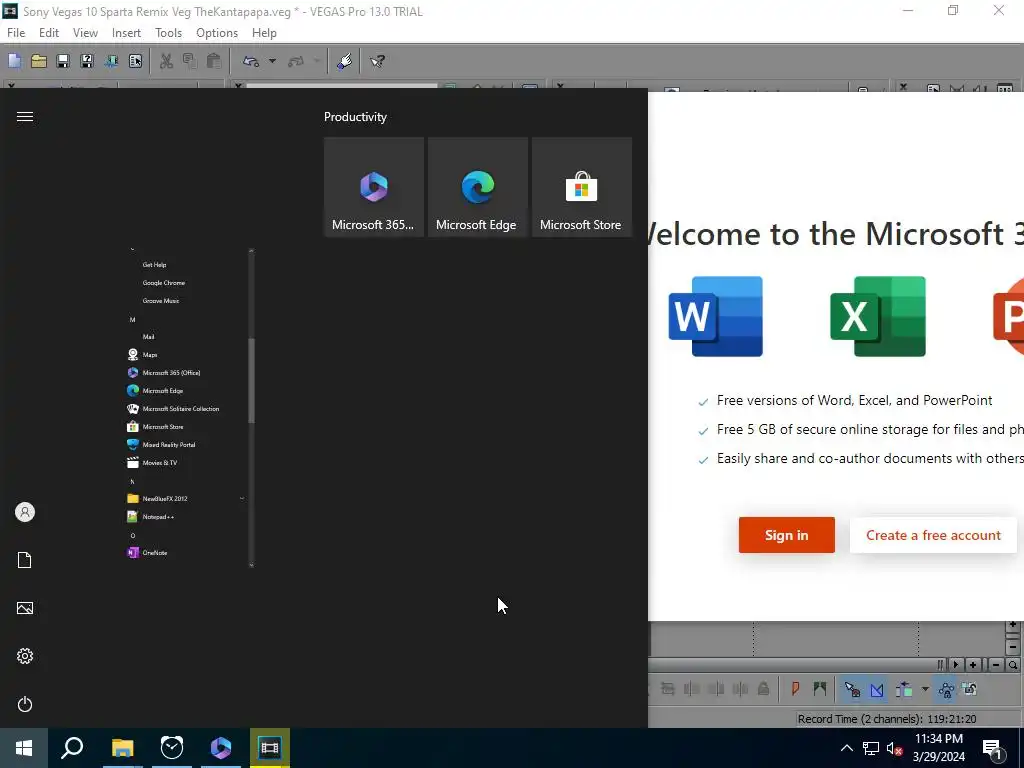1024x768 pixels.
Task: Open the Help menu
Action: coord(264,33)
